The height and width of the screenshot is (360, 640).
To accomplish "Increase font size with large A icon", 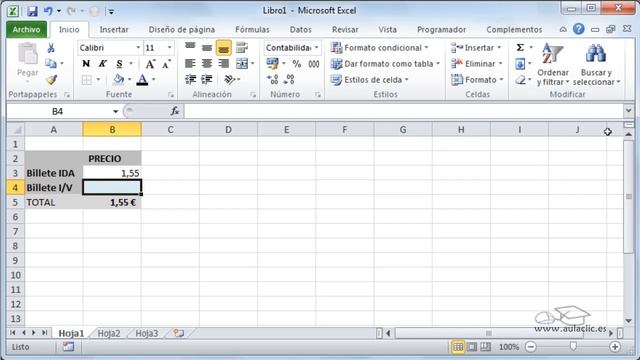I will [150, 64].
